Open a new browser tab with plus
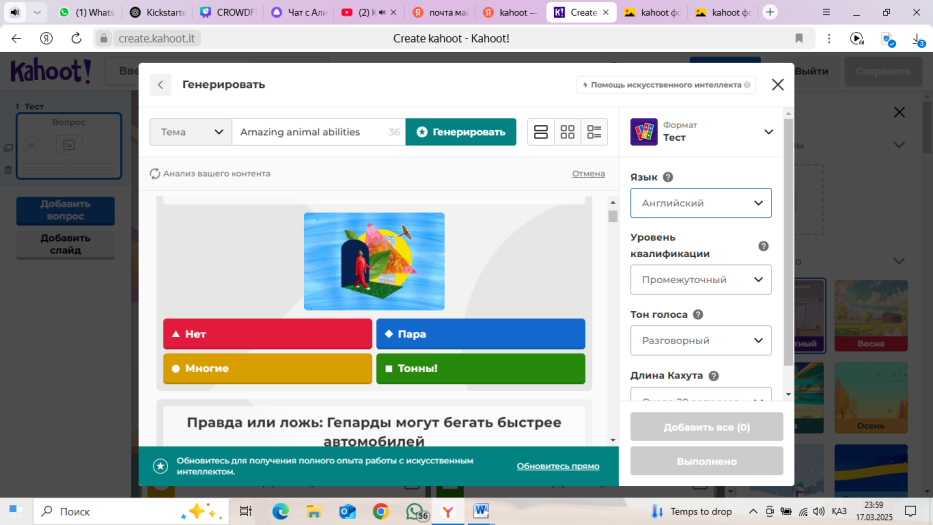Image resolution: width=933 pixels, height=525 pixels. [770, 12]
